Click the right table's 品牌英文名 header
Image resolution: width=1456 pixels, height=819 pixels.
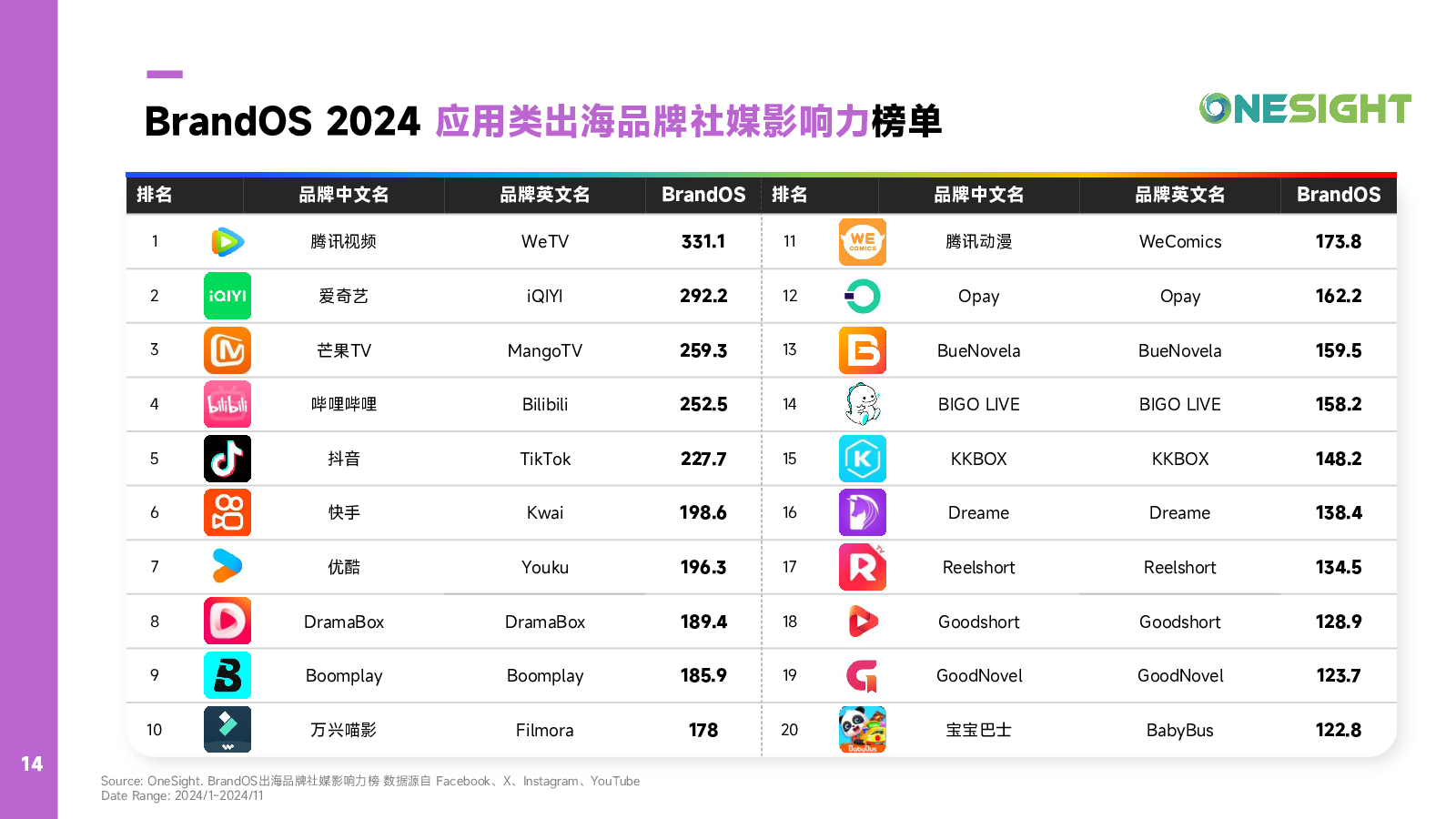pos(1180,195)
